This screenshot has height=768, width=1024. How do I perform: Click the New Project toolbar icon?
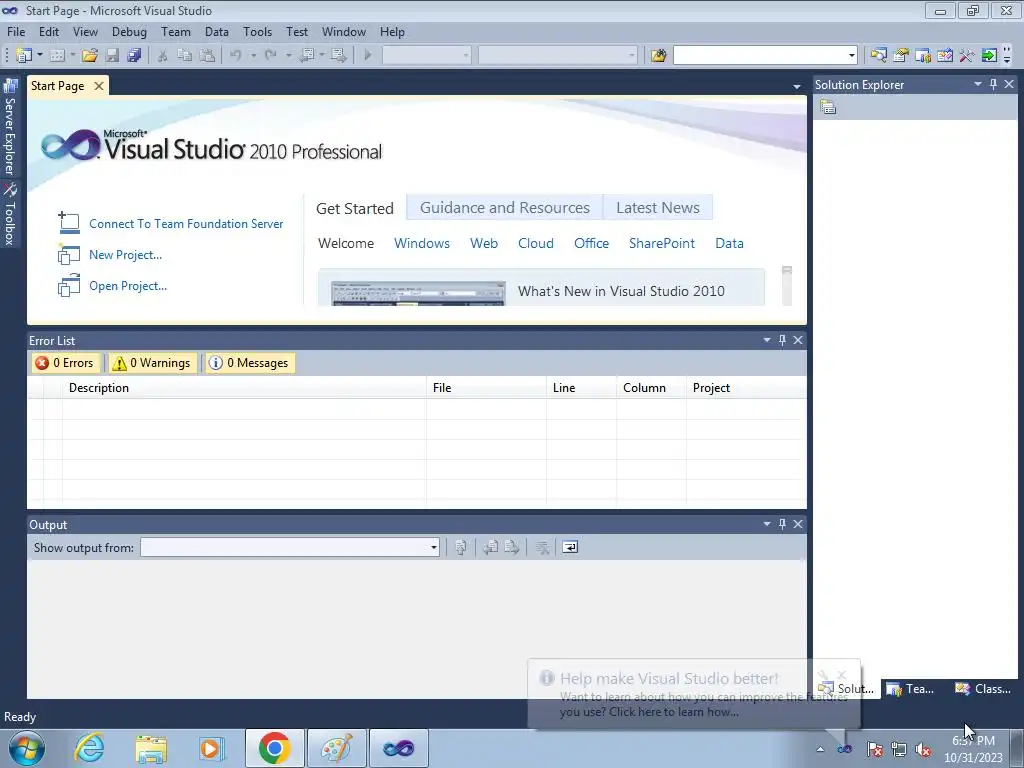[x=24, y=56]
